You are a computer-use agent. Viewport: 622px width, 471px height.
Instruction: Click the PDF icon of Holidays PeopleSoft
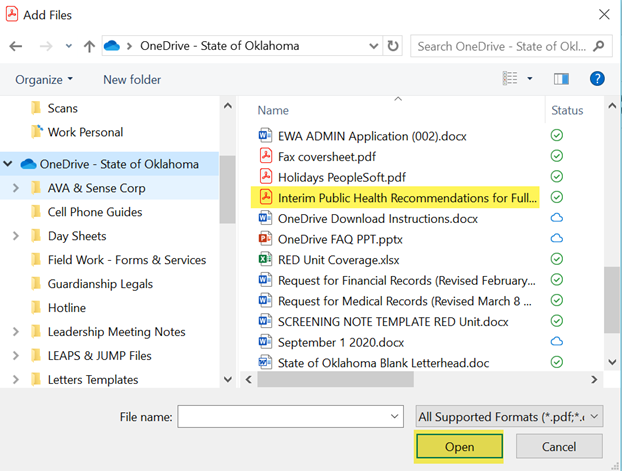pyautogui.click(x=265, y=177)
